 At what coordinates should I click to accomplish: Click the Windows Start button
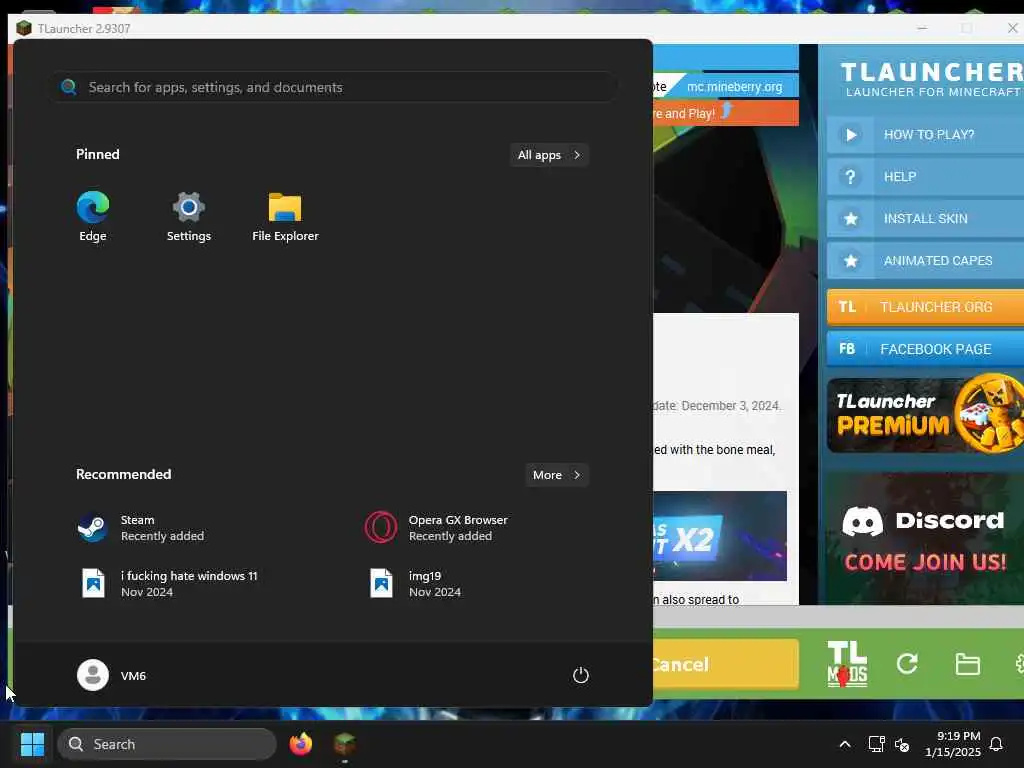[32, 744]
